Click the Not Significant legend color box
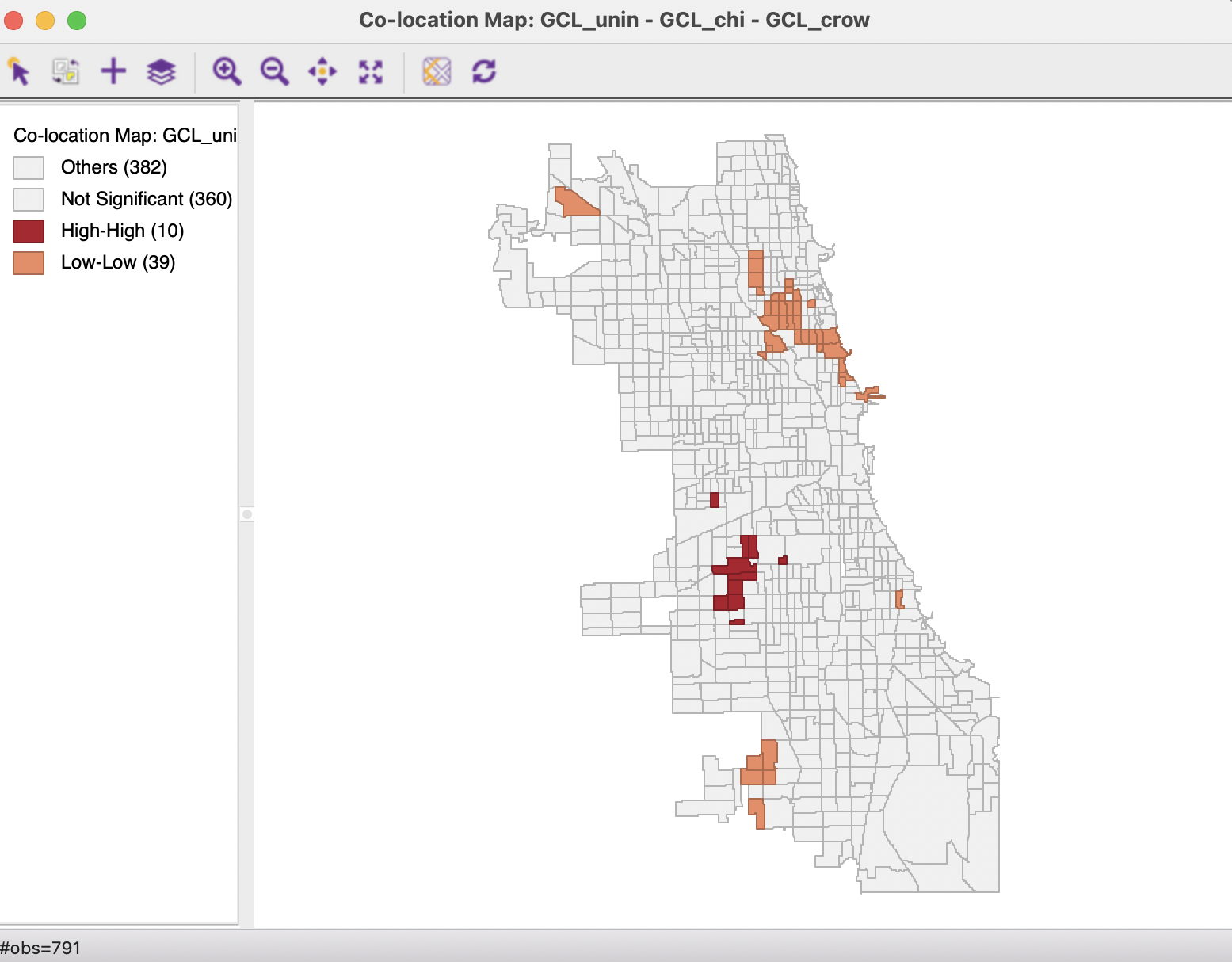This screenshot has width=1232, height=962. coord(29,199)
